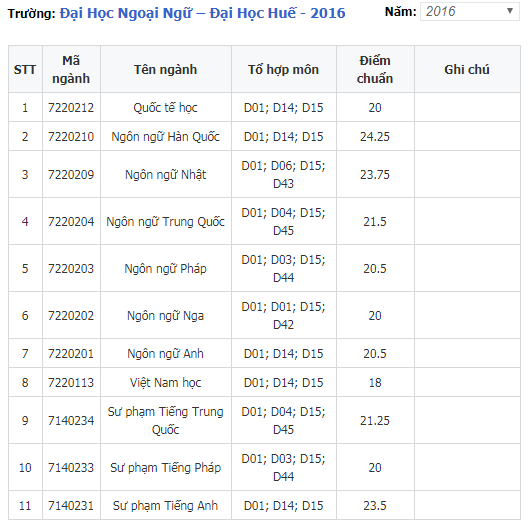Viewport: 529px width, 528px height.
Task: Click the STT column header
Action: 25,69
